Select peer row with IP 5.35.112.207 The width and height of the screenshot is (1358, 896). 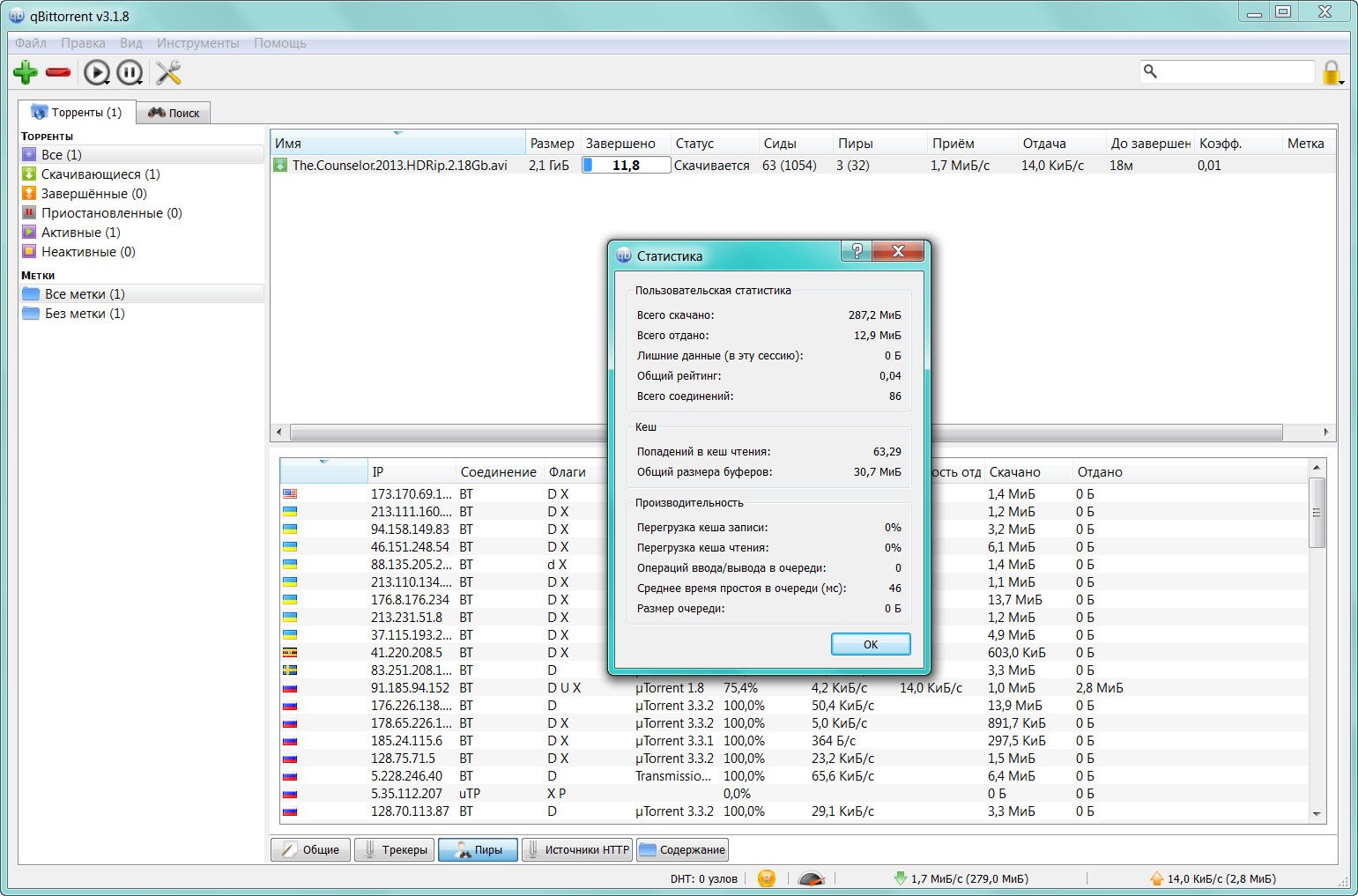[x=792, y=793]
